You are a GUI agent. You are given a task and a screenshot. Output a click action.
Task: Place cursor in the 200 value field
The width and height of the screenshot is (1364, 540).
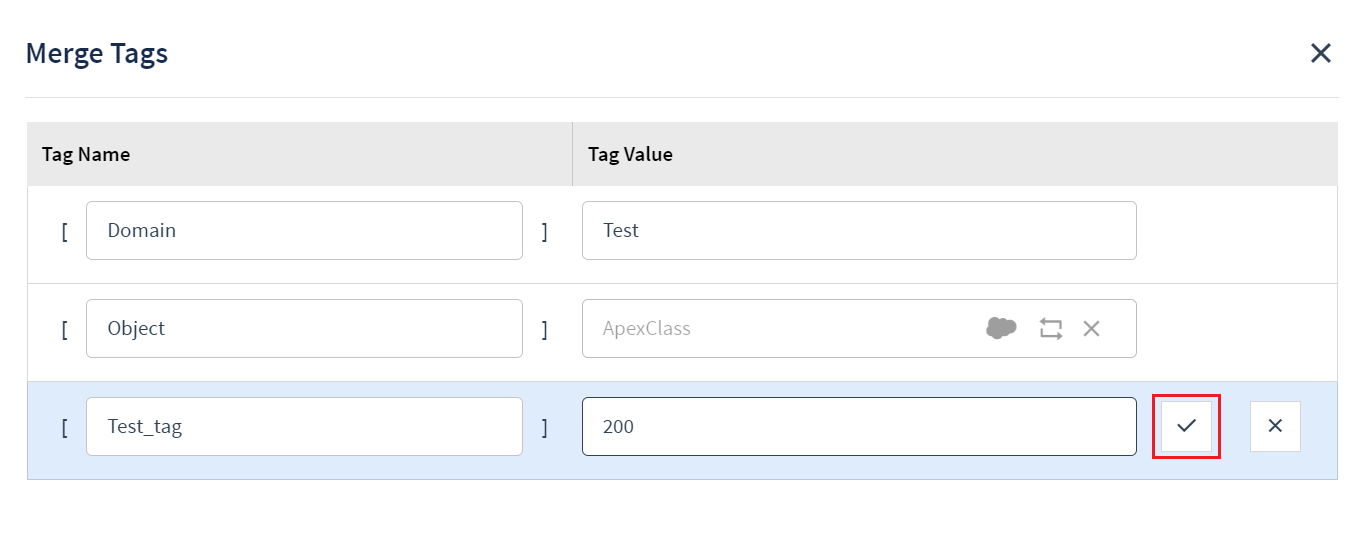(x=859, y=426)
